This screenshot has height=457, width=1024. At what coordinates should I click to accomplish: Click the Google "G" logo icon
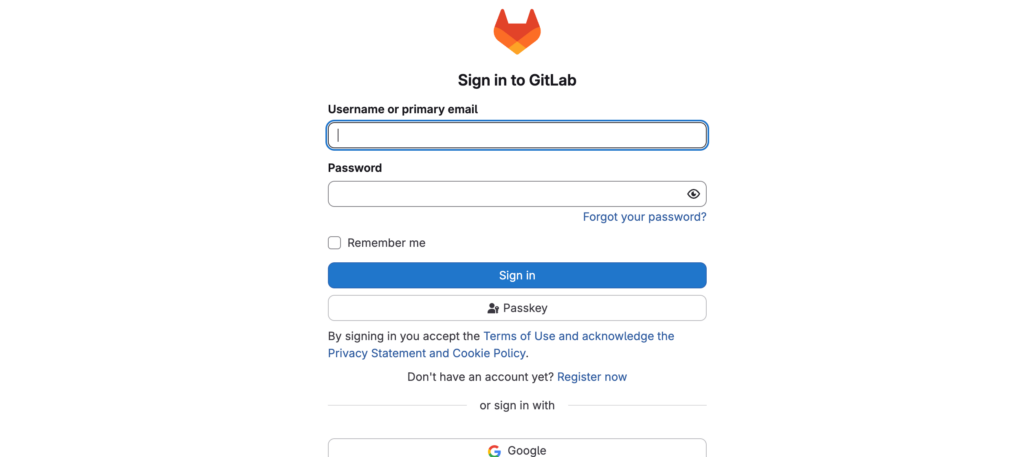pyautogui.click(x=494, y=451)
